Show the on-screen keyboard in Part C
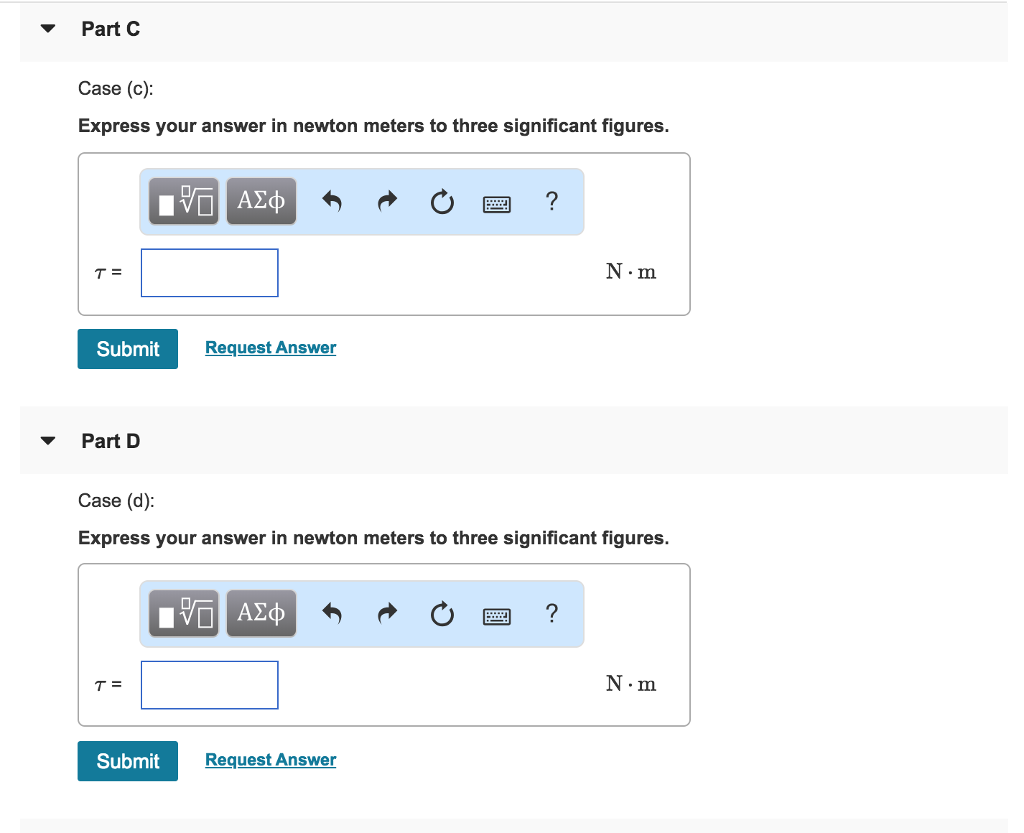This screenshot has height=833, width=1024. tap(497, 202)
